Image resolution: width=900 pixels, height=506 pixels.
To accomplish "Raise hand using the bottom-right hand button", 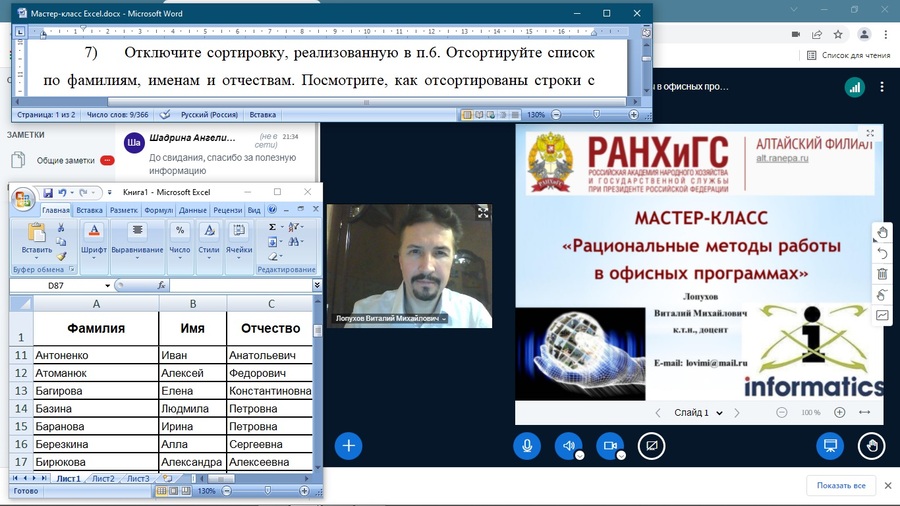I will 871,446.
